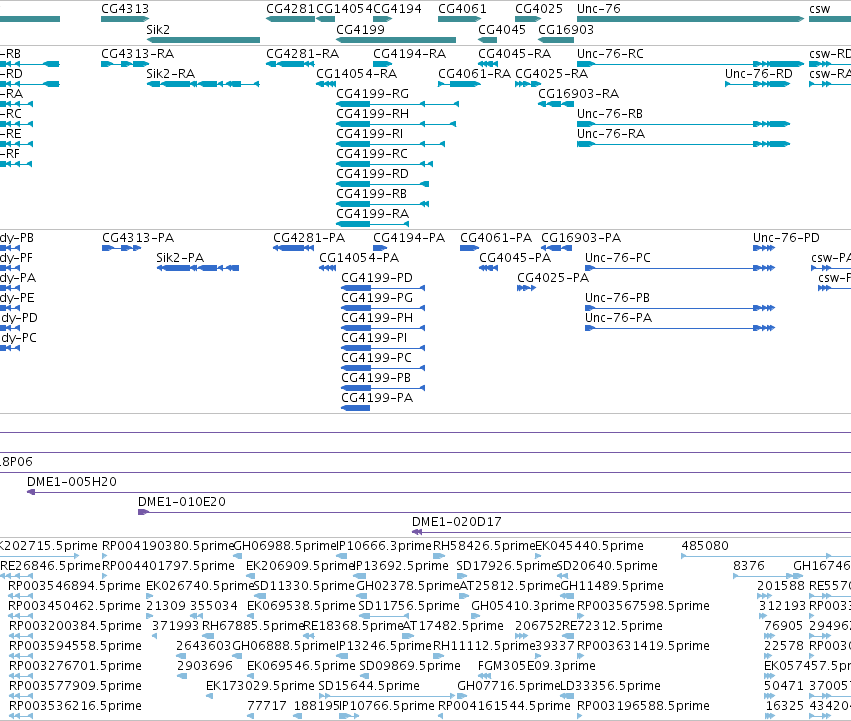The width and height of the screenshot is (851, 721).
Task: Click the CG4045 gene label
Action: (x=502, y=29)
